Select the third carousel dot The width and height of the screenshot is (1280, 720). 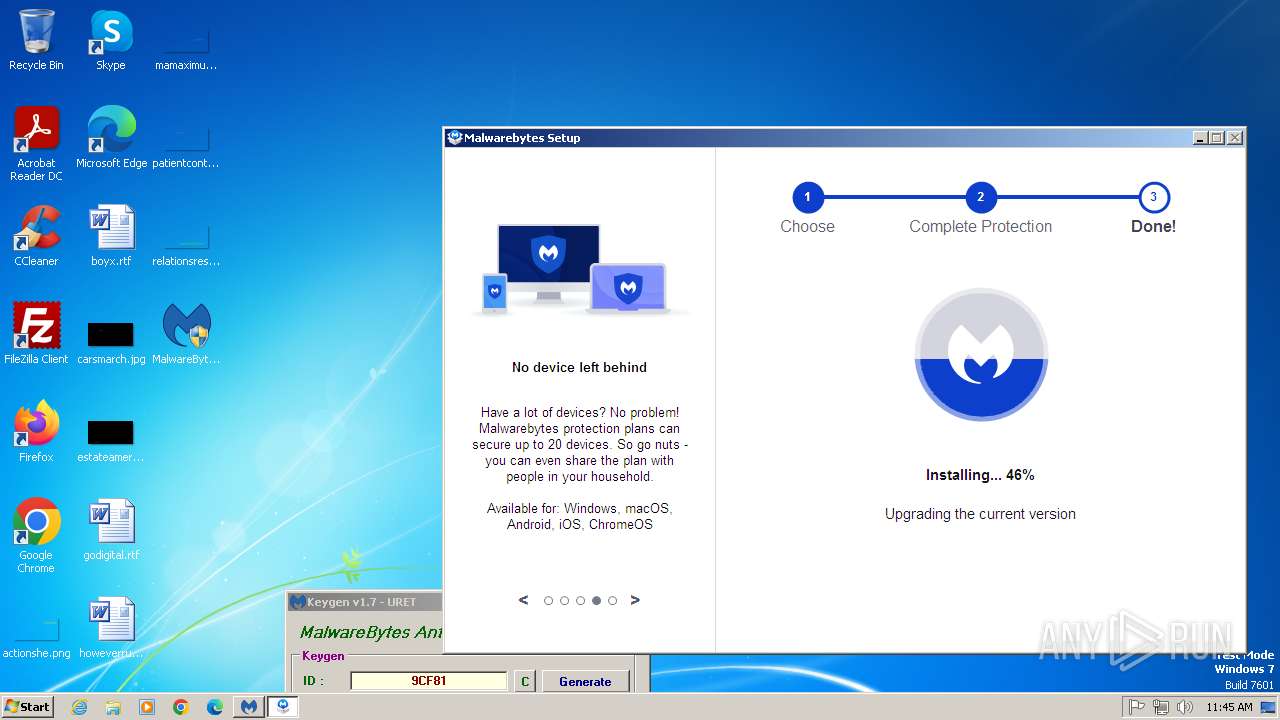580,601
